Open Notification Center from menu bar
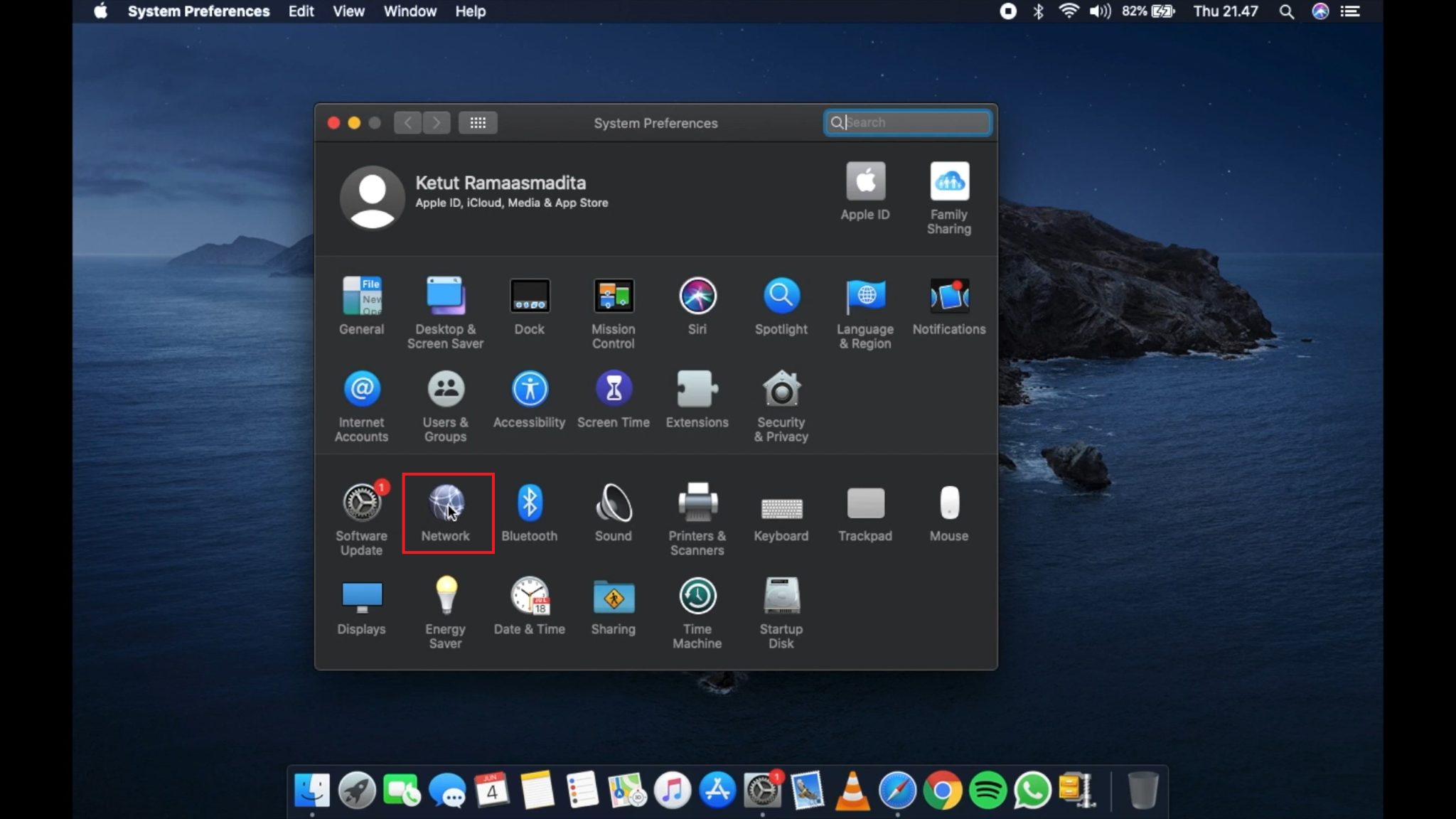 (x=1350, y=11)
